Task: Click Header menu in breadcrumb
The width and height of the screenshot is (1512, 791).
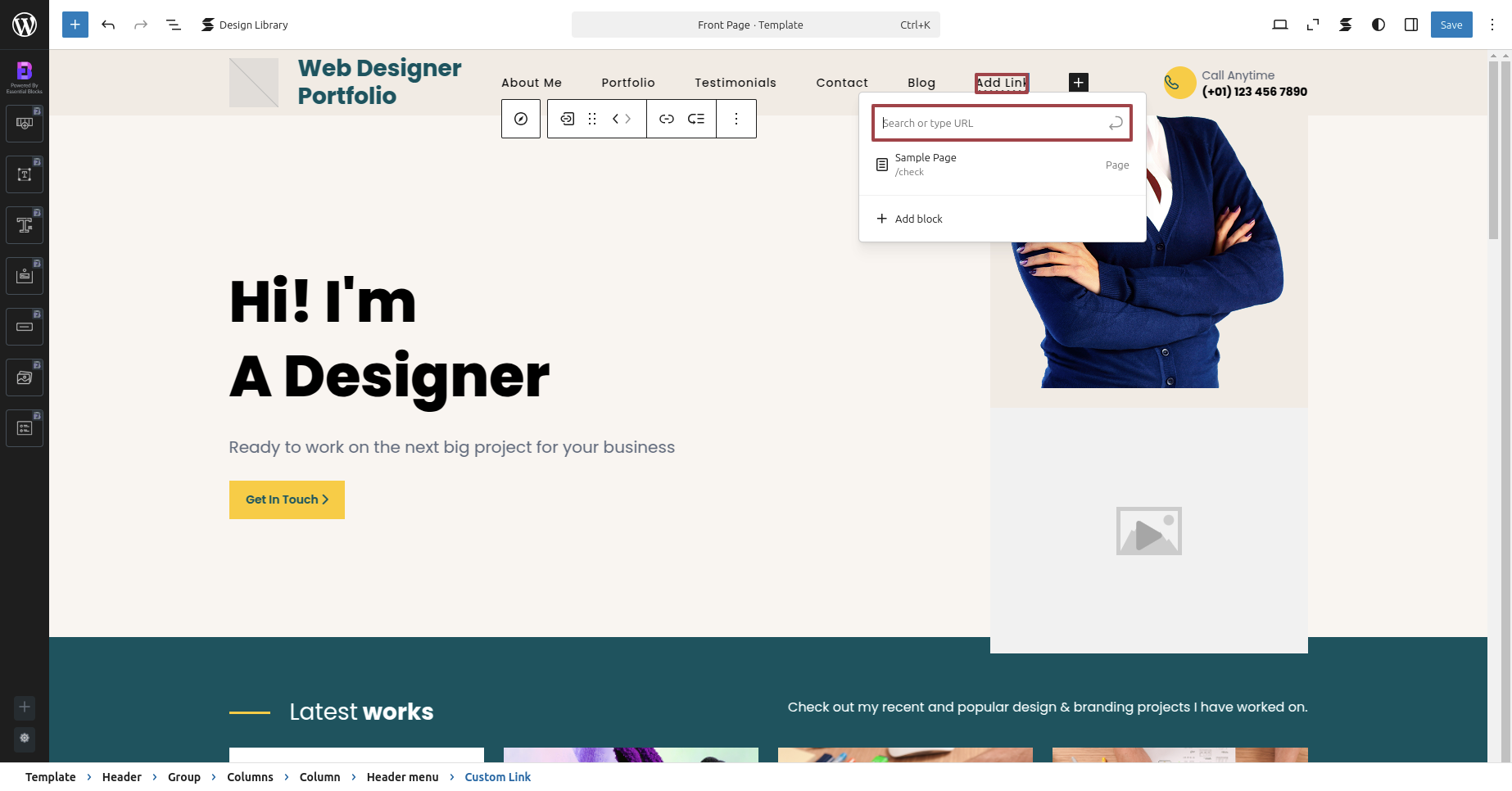Action: (402, 777)
